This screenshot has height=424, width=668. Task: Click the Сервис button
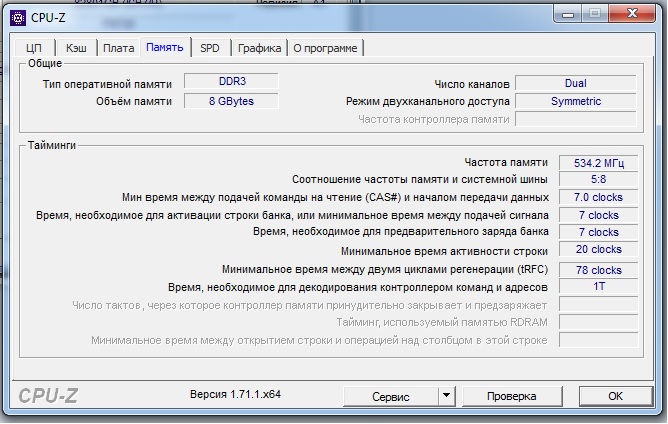click(x=391, y=397)
